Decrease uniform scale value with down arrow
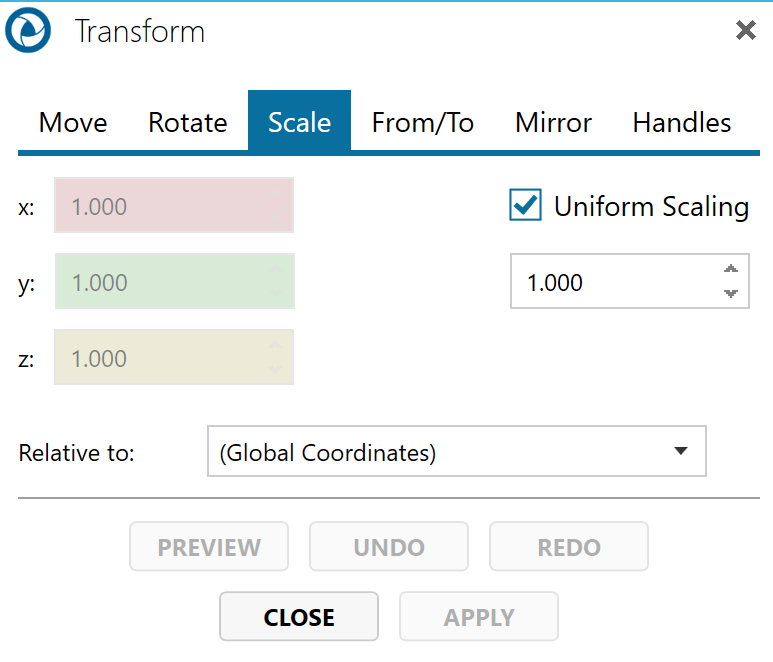This screenshot has height=662, width=773. click(x=731, y=294)
